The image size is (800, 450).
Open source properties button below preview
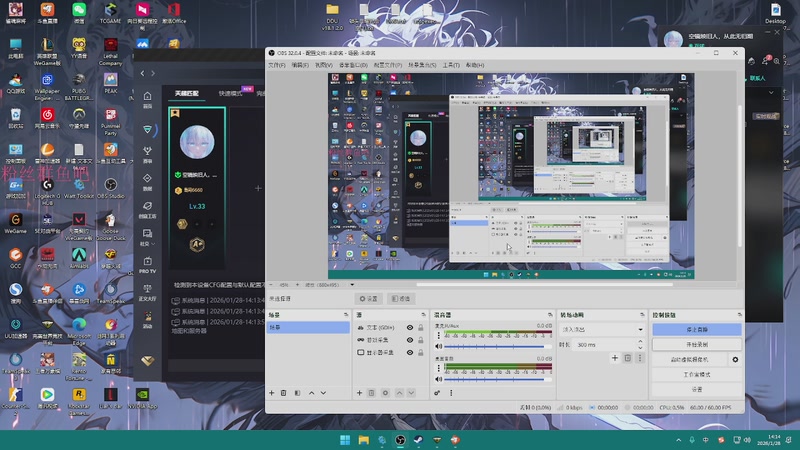(368, 298)
